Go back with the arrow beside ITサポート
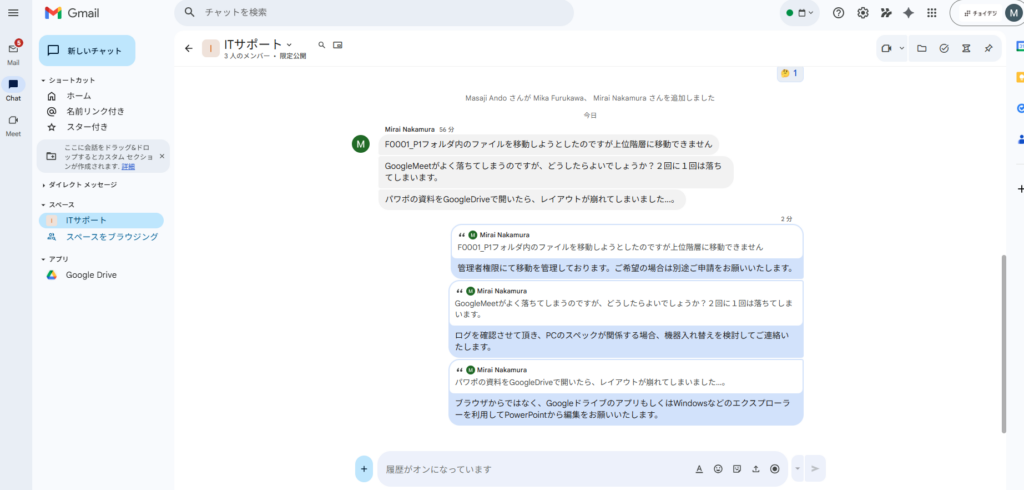The width and height of the screenshot is (1024, 490). pyautogui.click(x=189, y=48)
